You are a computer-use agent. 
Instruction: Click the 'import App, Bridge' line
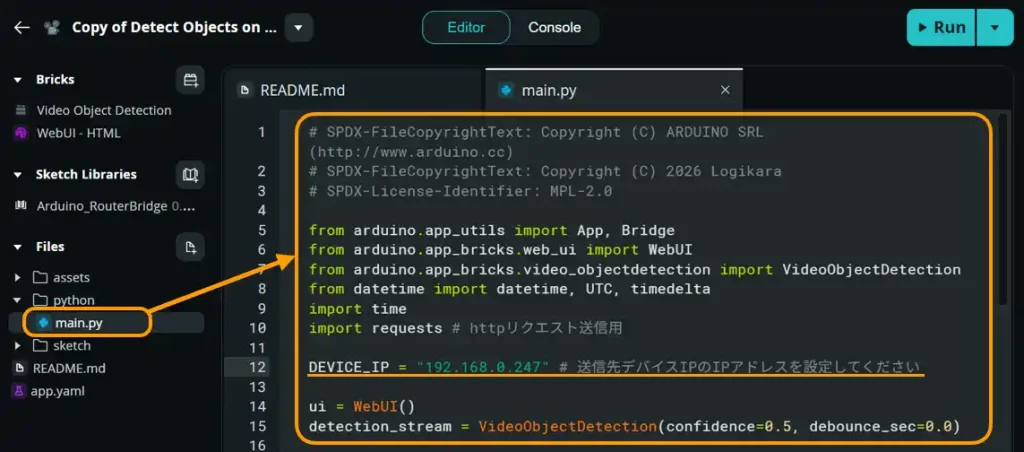click(x=492, y=230)
